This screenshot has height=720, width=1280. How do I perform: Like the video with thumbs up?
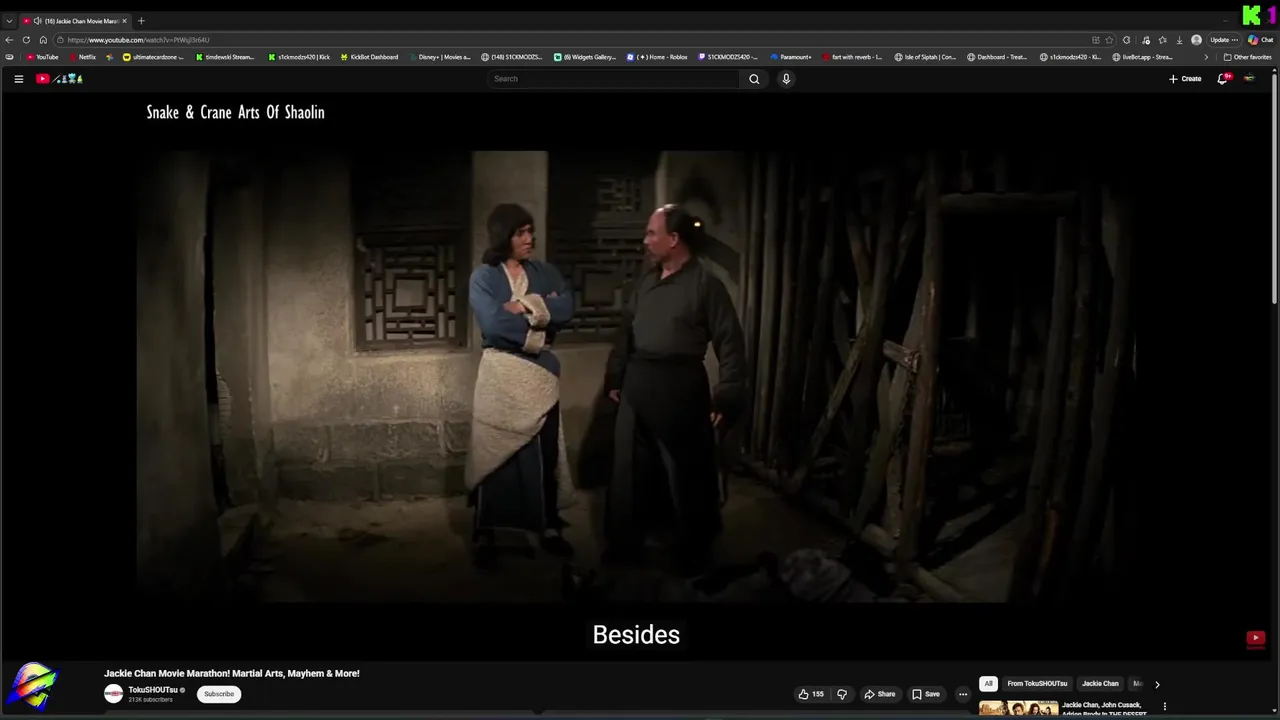click(x=810, y=694)
